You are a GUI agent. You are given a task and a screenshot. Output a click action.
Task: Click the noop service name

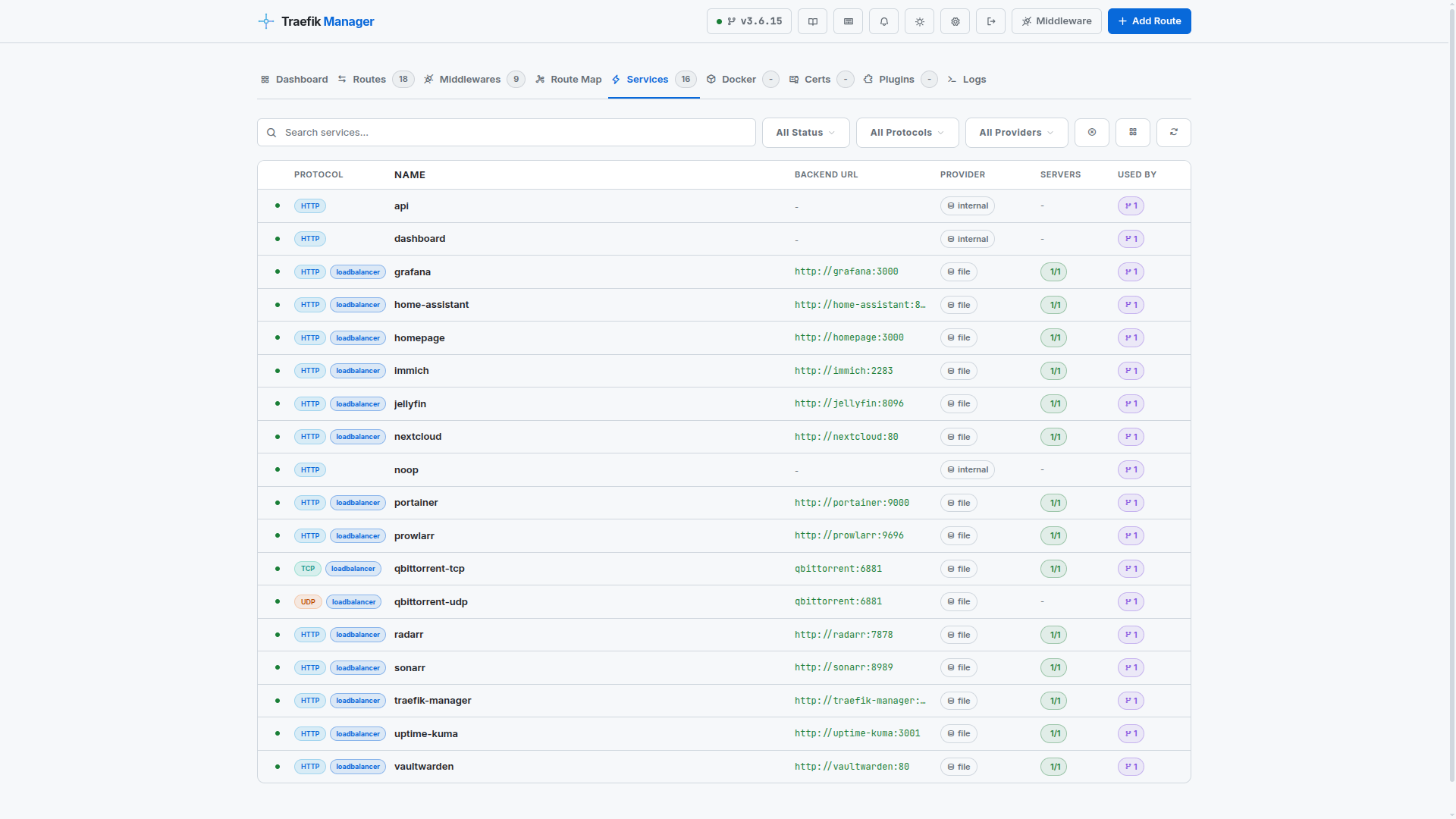tap(406, 470)
